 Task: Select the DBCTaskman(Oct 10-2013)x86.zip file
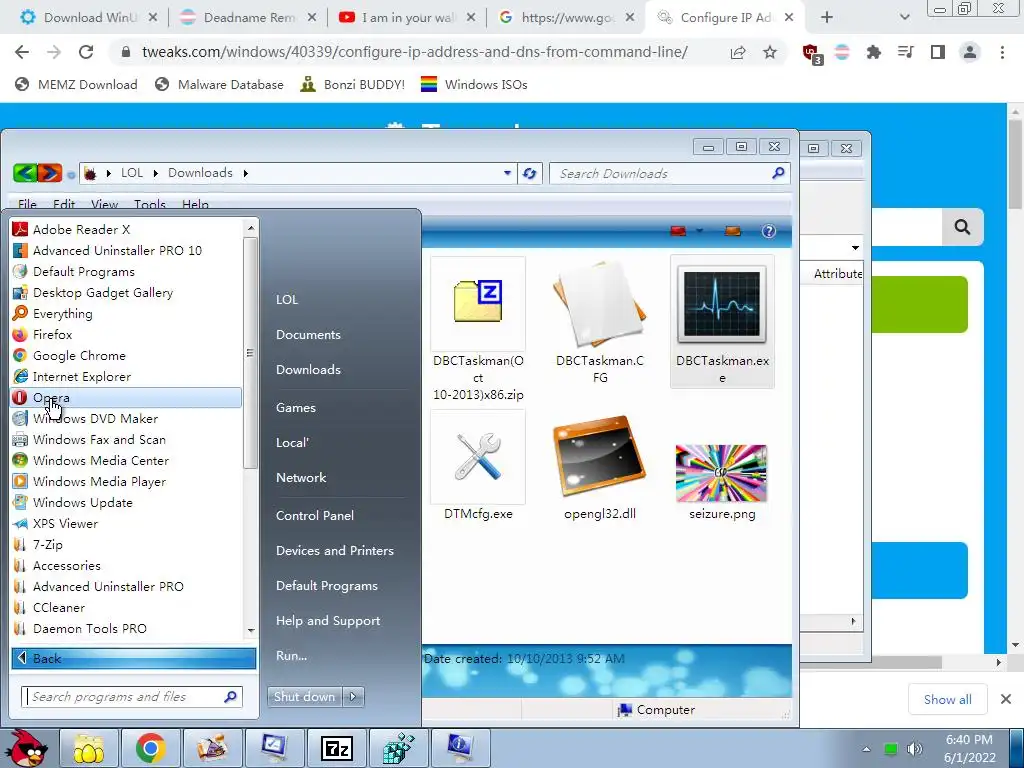[x=478, y=330]
